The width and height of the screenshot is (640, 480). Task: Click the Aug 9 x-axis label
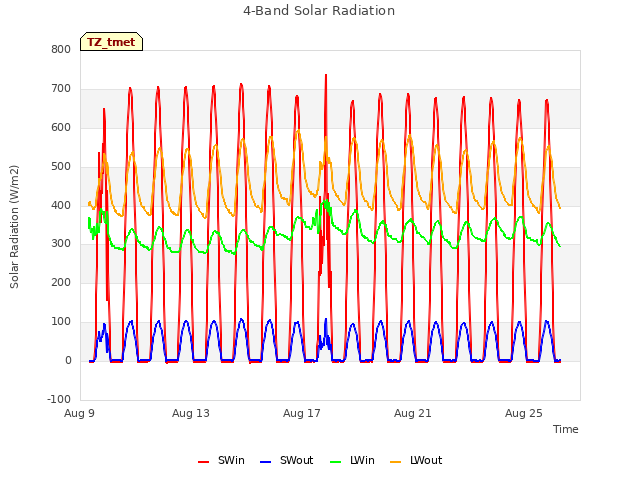[79, 413]
